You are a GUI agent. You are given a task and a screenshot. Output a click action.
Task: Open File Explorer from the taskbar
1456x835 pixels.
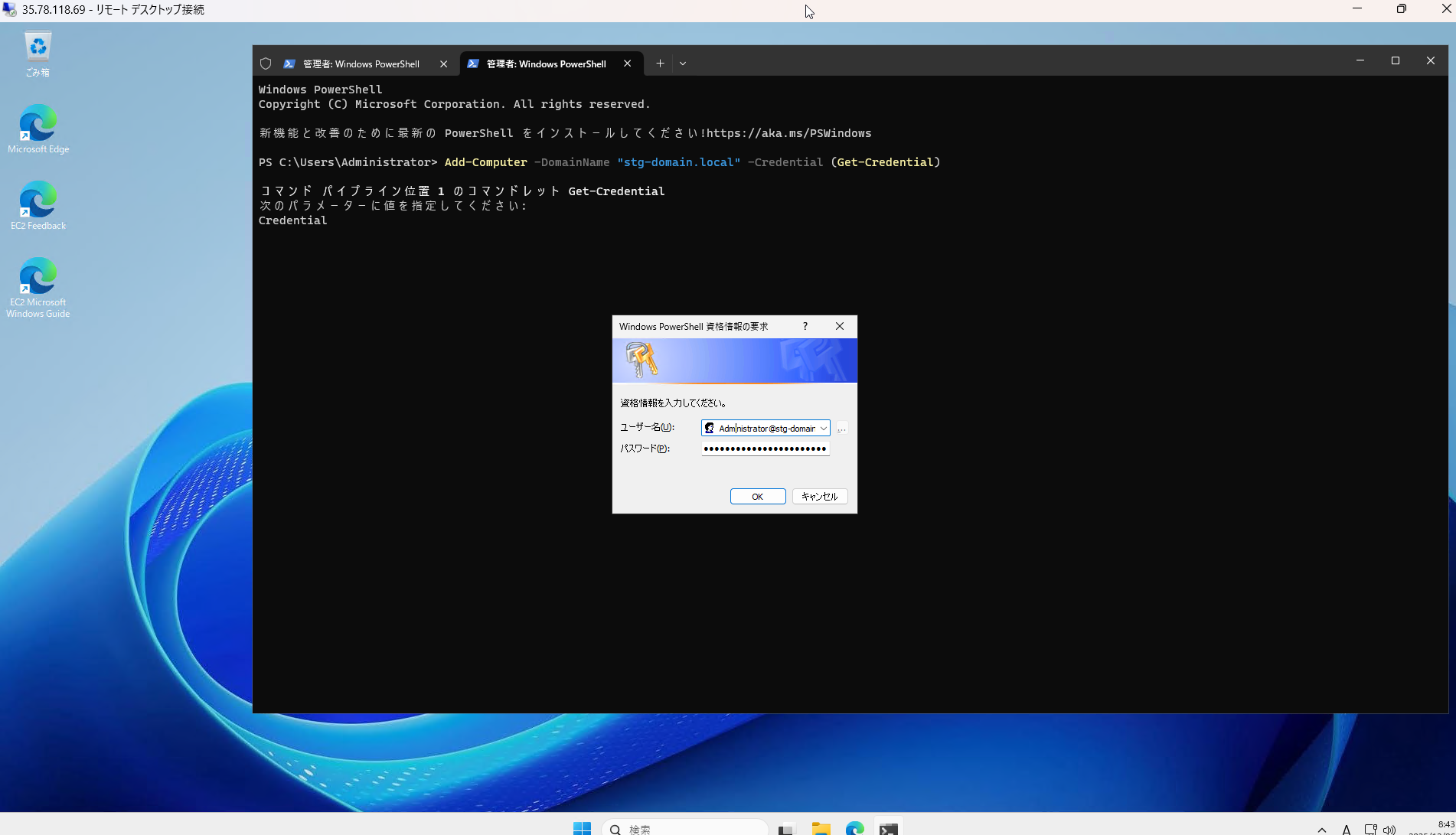pos(821,828)
